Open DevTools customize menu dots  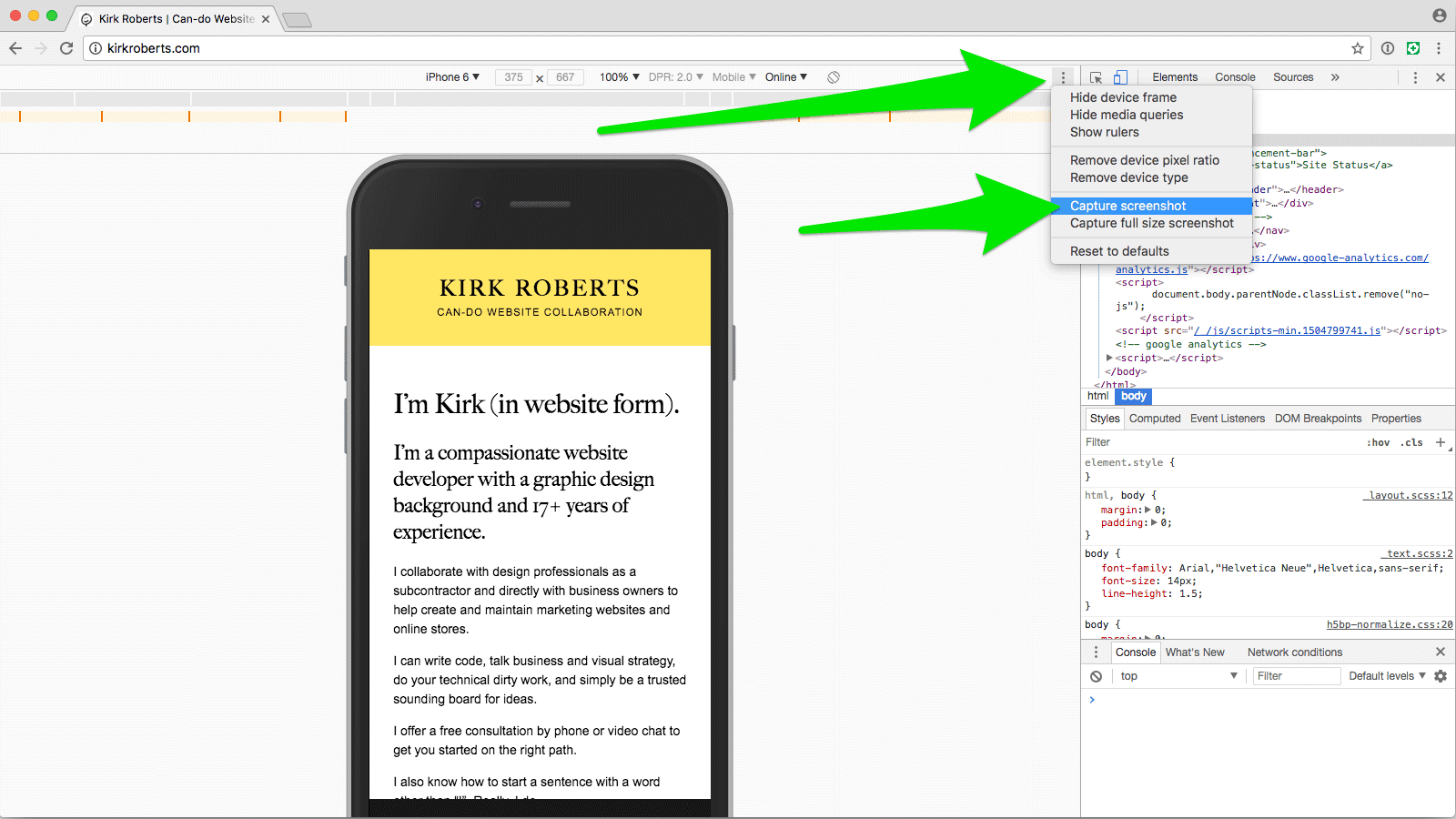point(1415,77)
